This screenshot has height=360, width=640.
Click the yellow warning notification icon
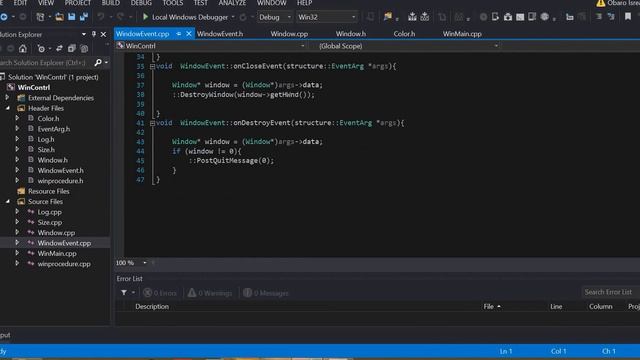coord(600,3)
